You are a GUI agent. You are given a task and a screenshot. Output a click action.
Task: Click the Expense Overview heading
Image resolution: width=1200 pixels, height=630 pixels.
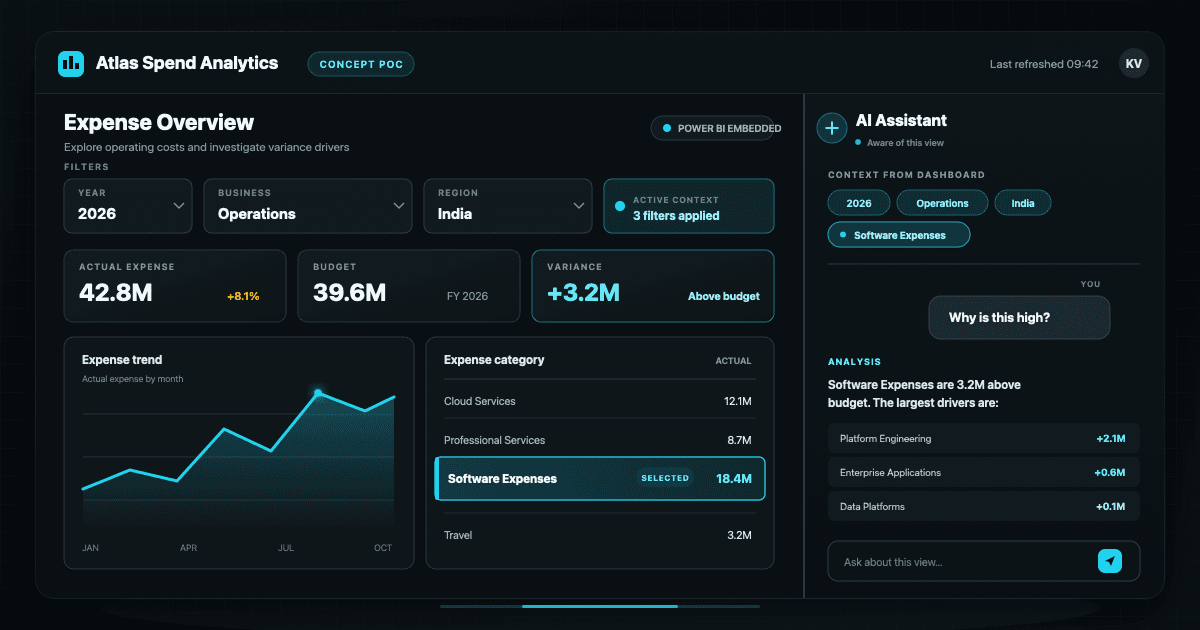point(159,123)
